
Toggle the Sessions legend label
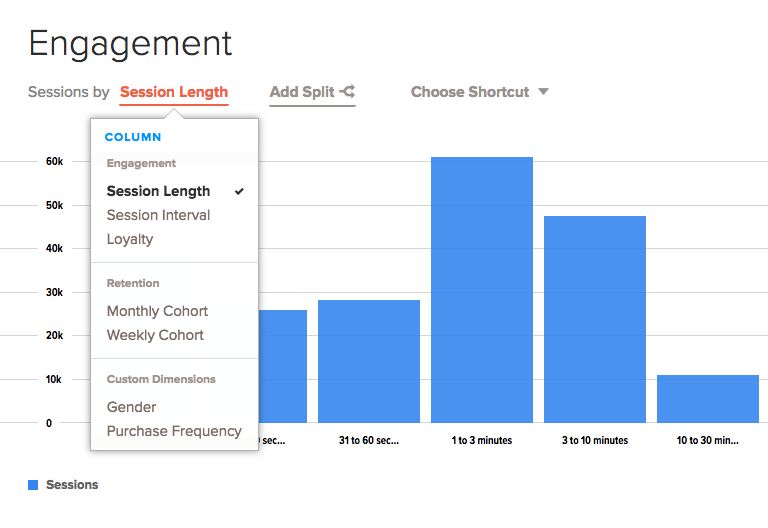click(72, 485)
